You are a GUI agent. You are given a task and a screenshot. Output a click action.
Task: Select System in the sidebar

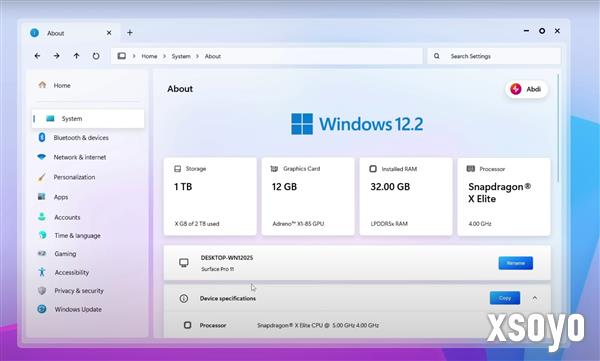88,119
